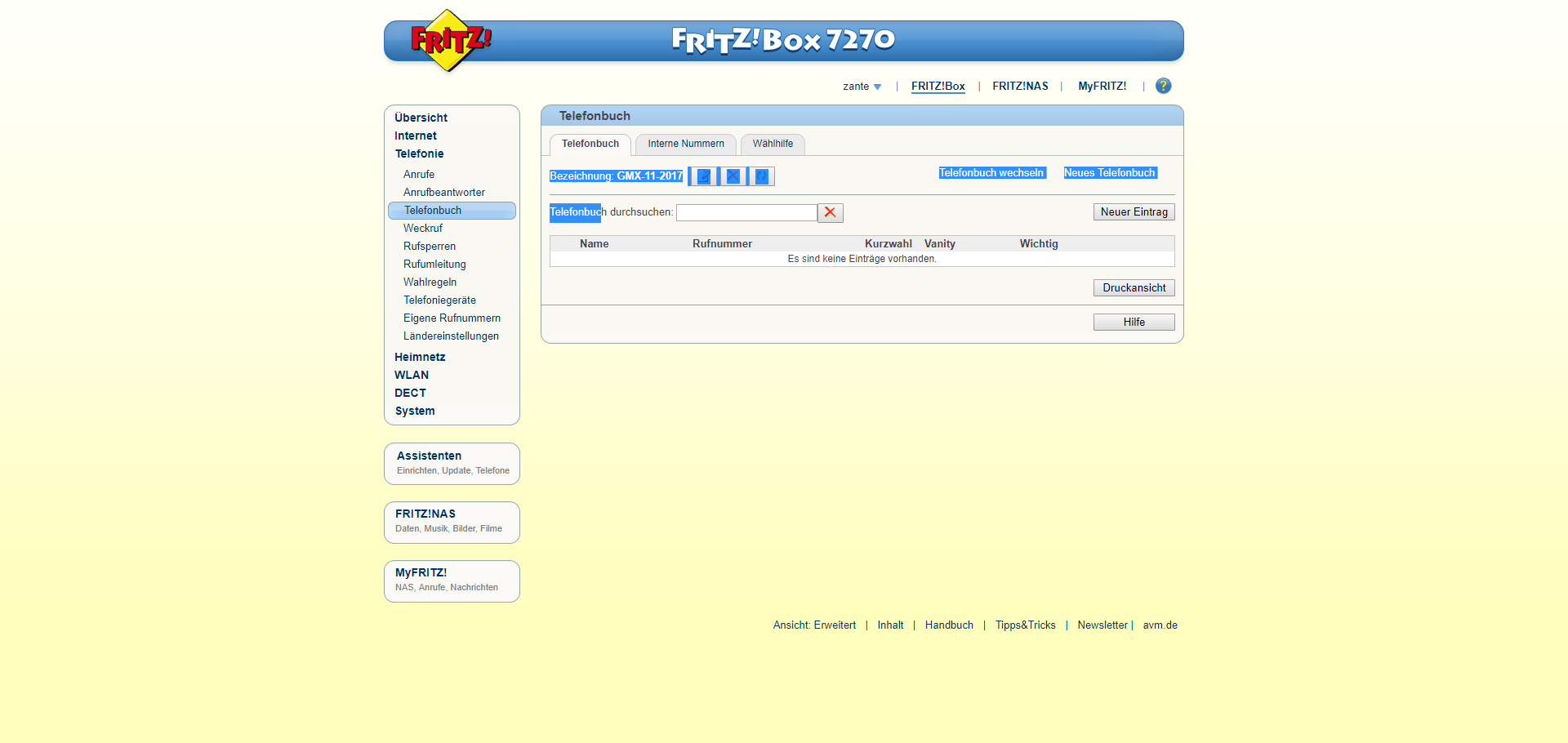Open the blue question mark help icon
The height and width of the screenshot is (743, 1568).
pos(1164,86)
